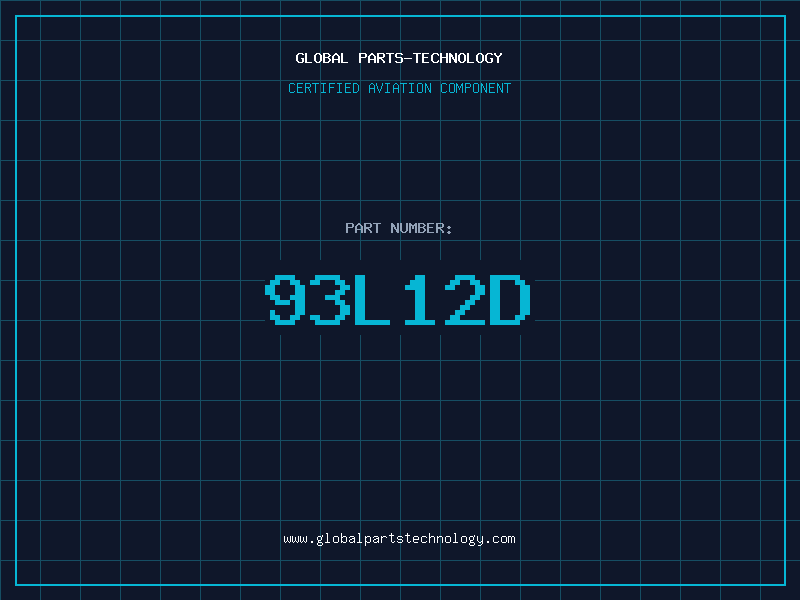This screenshot has height=600, width=800.
Task: Click the PART NUMBER: label
Action: (398, 228)
